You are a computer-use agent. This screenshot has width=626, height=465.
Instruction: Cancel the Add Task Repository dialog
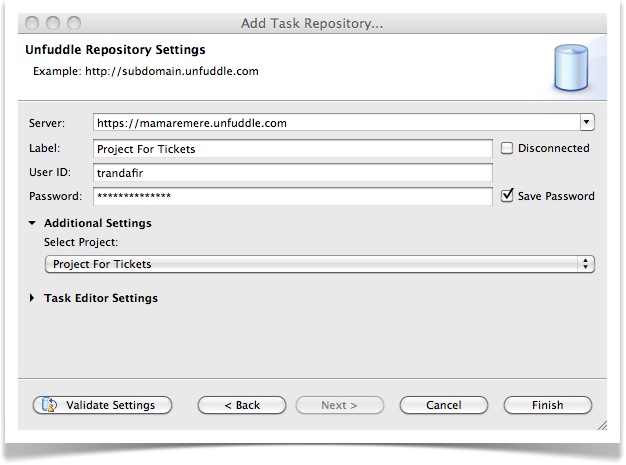[x=444, y=405]
